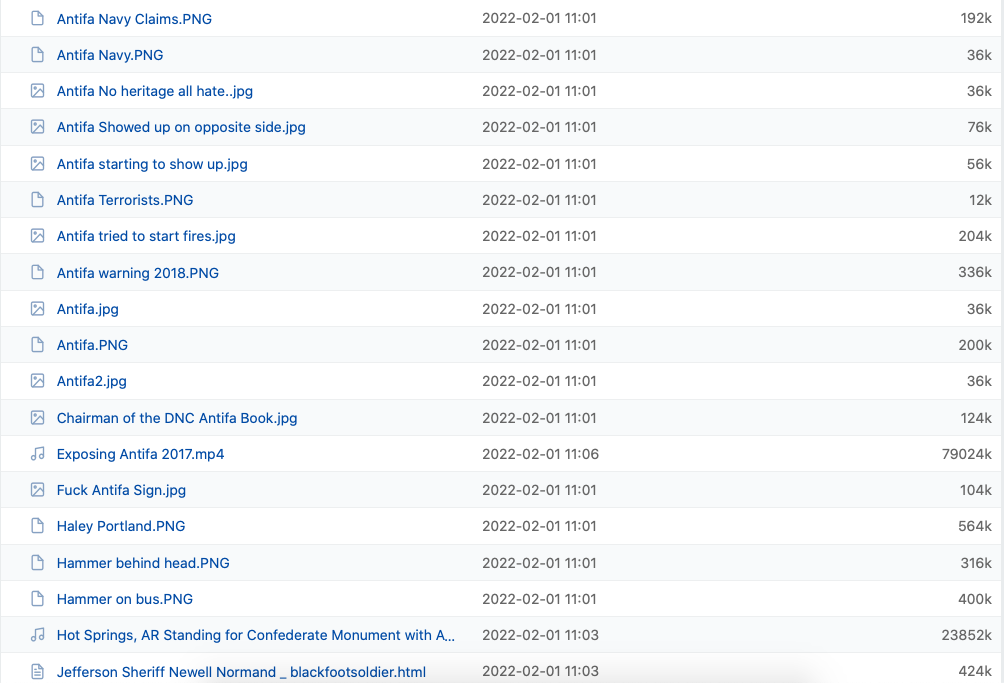Select the 104k size of Fuck Antifa Sign

(x=976, y=490)
